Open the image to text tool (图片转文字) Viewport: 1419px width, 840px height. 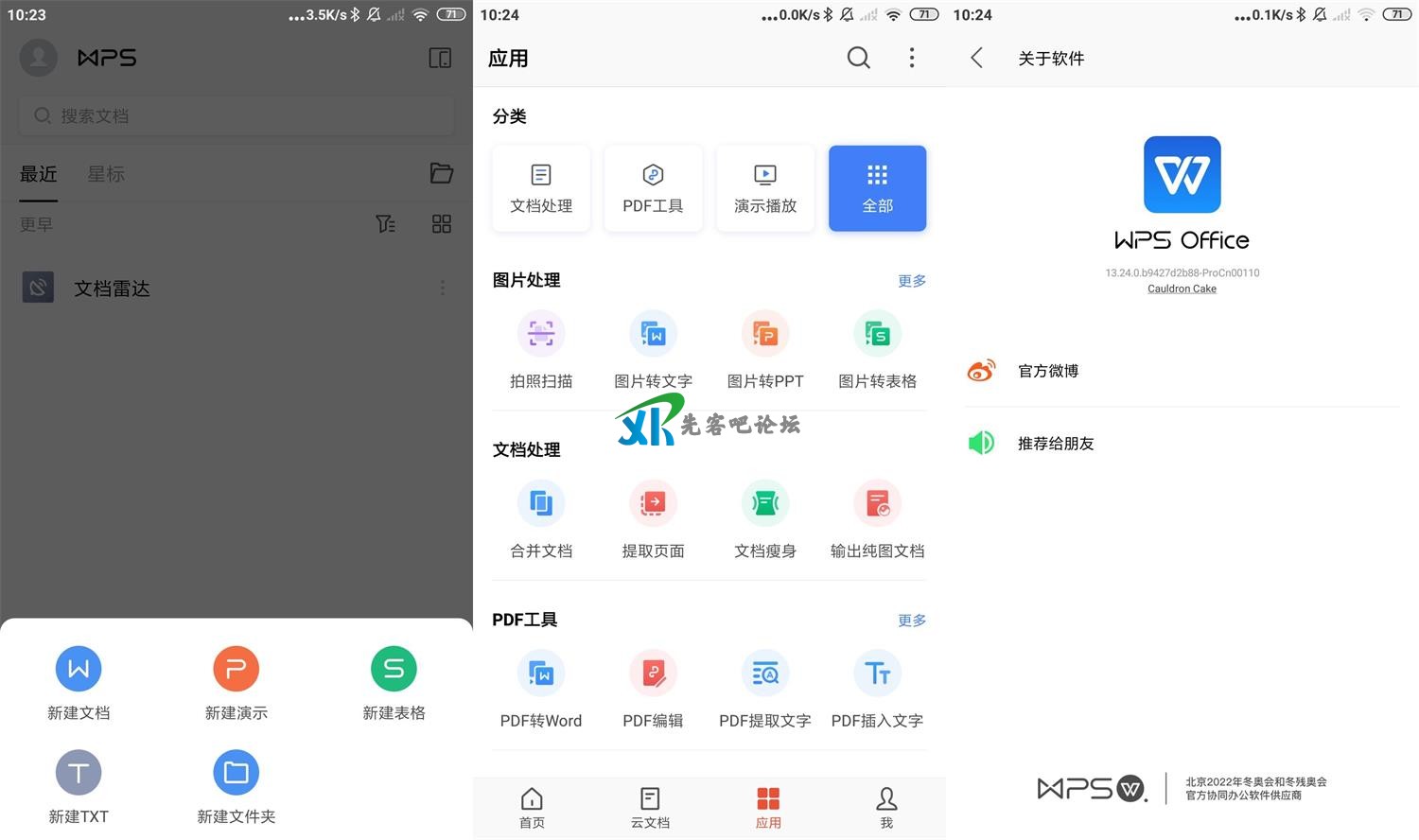[x=653, y=335]
